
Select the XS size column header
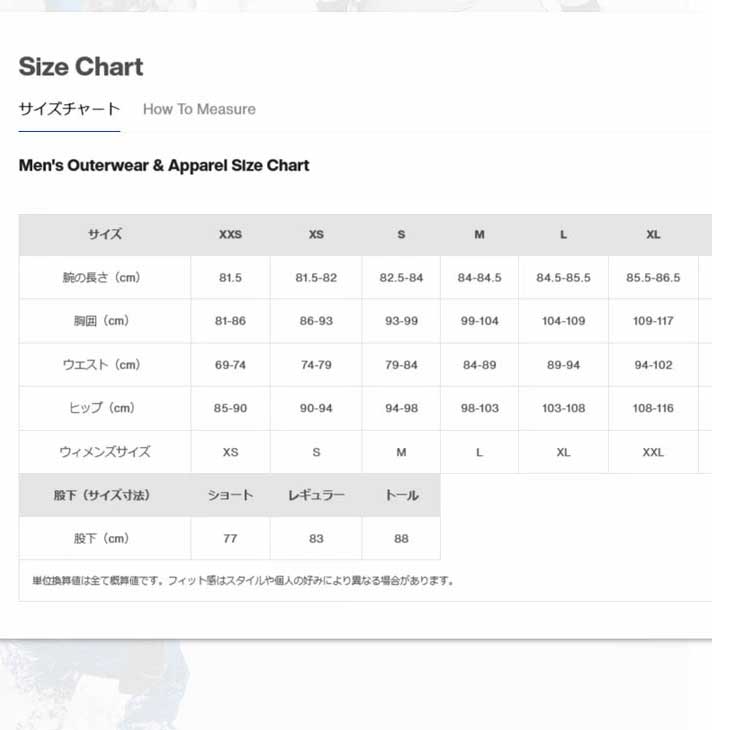pyautogui.click(x=316, y=235)
